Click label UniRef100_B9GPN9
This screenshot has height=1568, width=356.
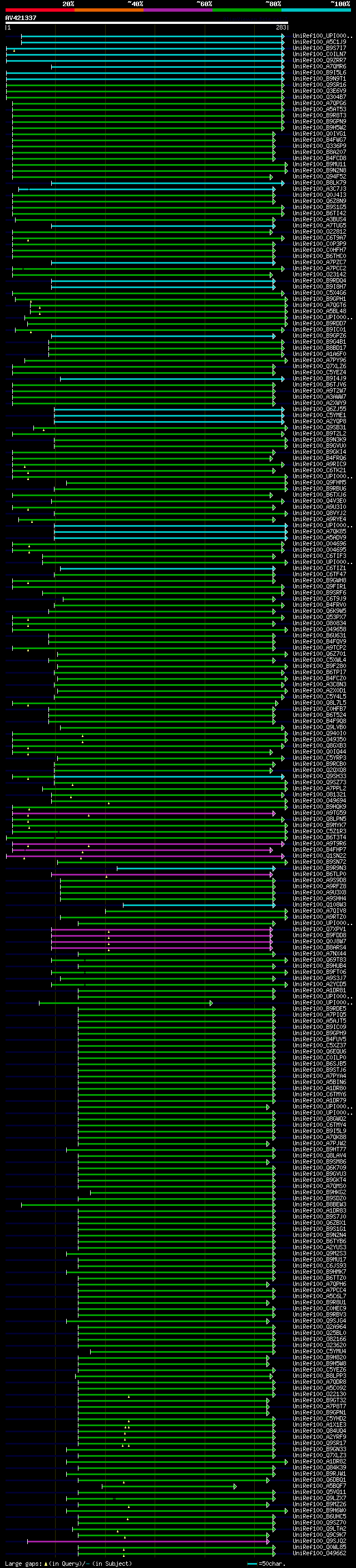click(319, 122)
